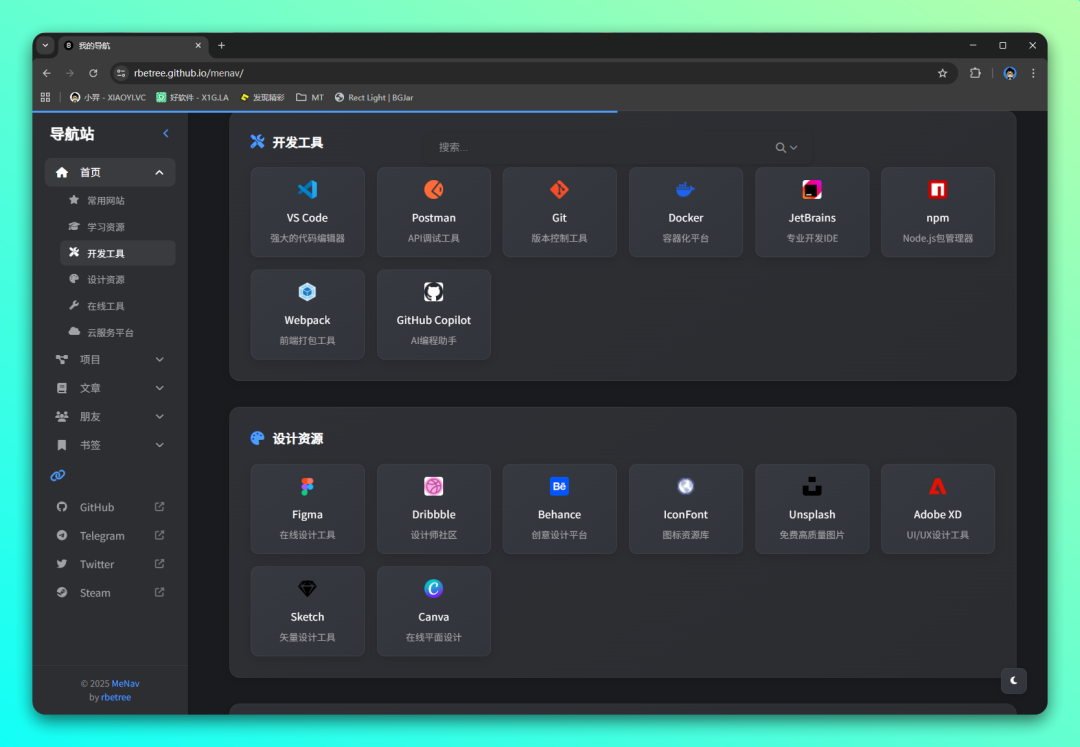Viewport: 1080px width, 747px height.
Task: Select 设计资源 in the sidebar
Action: (x=106, y=280)
